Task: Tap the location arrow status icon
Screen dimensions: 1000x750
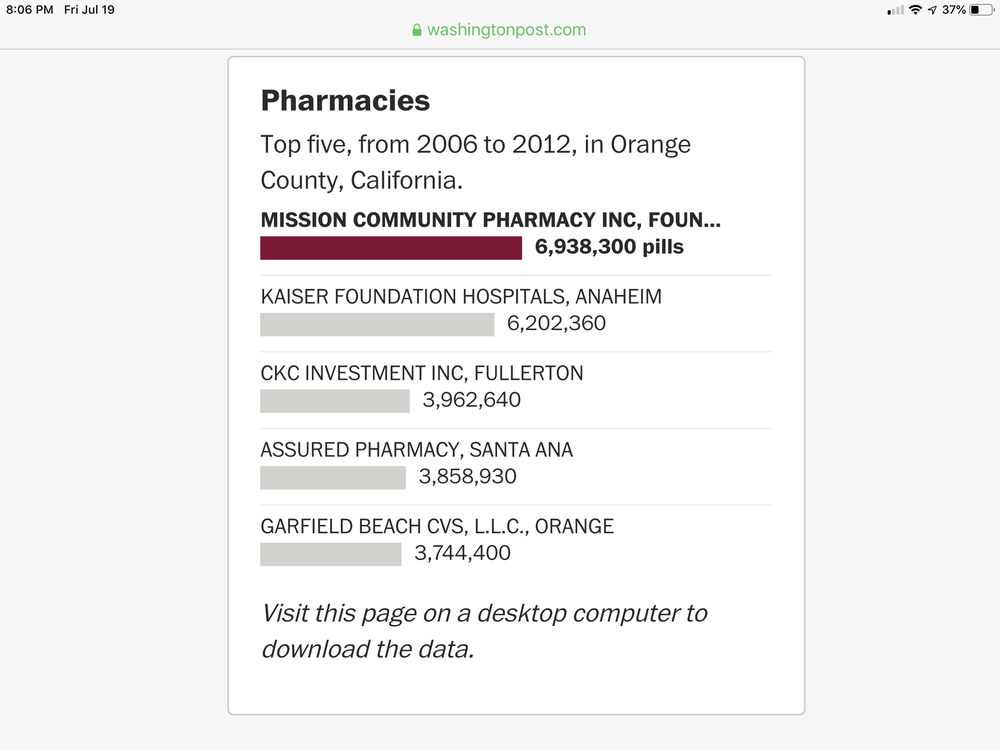Action: coord(932,10)
